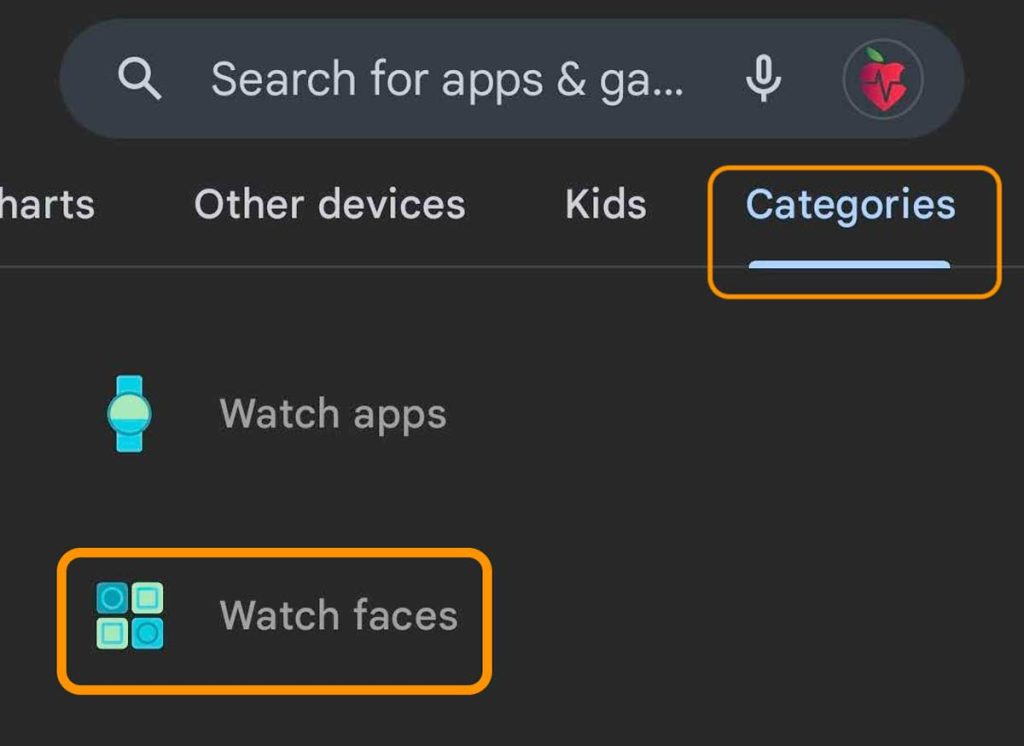The width and height of the screenshot is (1024, 746).
Task: Open the Watch faces category label
Action: [338, 615]
